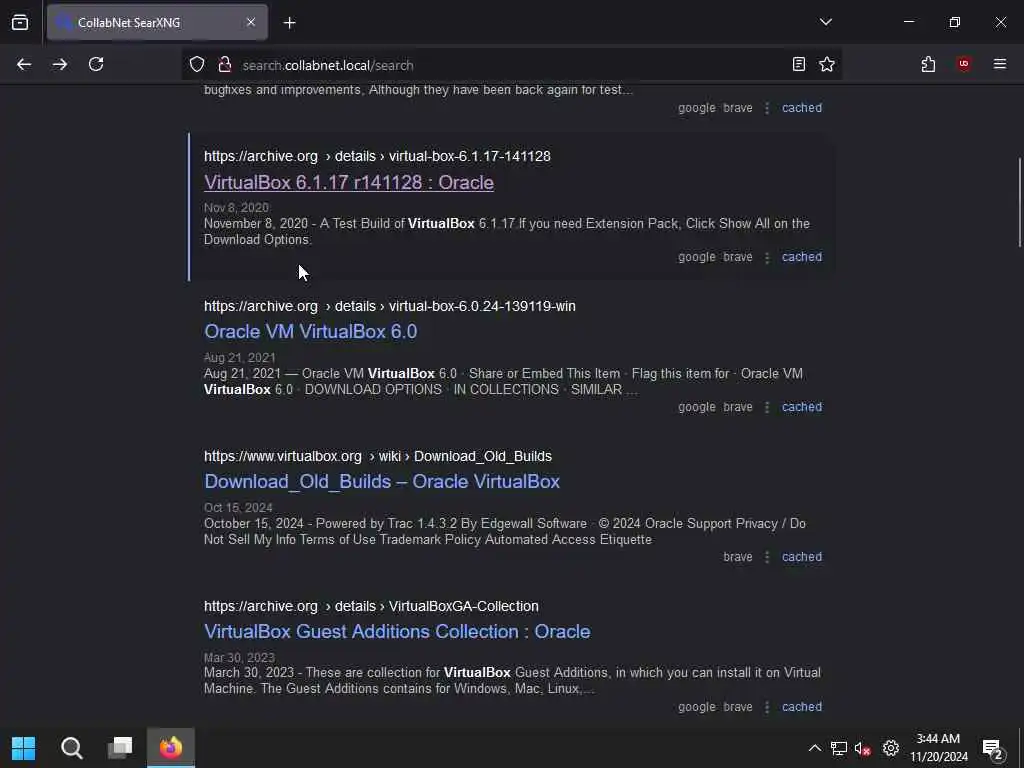Reload the current search page

[x=96, y=64]
